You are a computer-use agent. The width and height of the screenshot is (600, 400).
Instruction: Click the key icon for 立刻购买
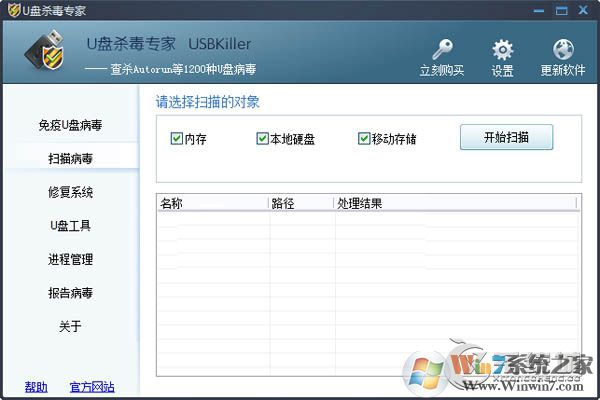click(442, 49)
